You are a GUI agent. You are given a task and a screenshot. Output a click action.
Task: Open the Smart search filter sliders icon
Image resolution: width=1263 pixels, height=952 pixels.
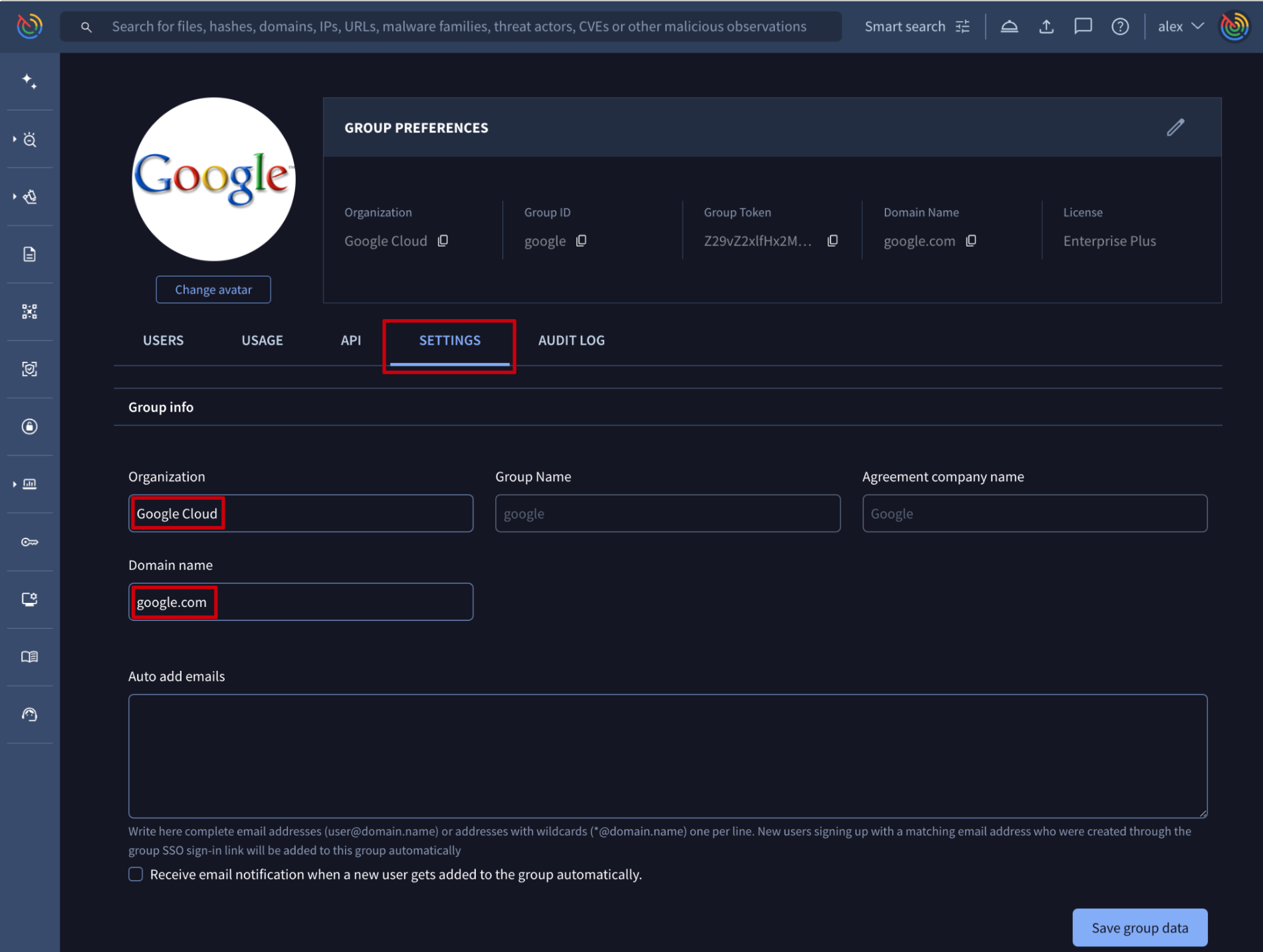tap(963, 27)
